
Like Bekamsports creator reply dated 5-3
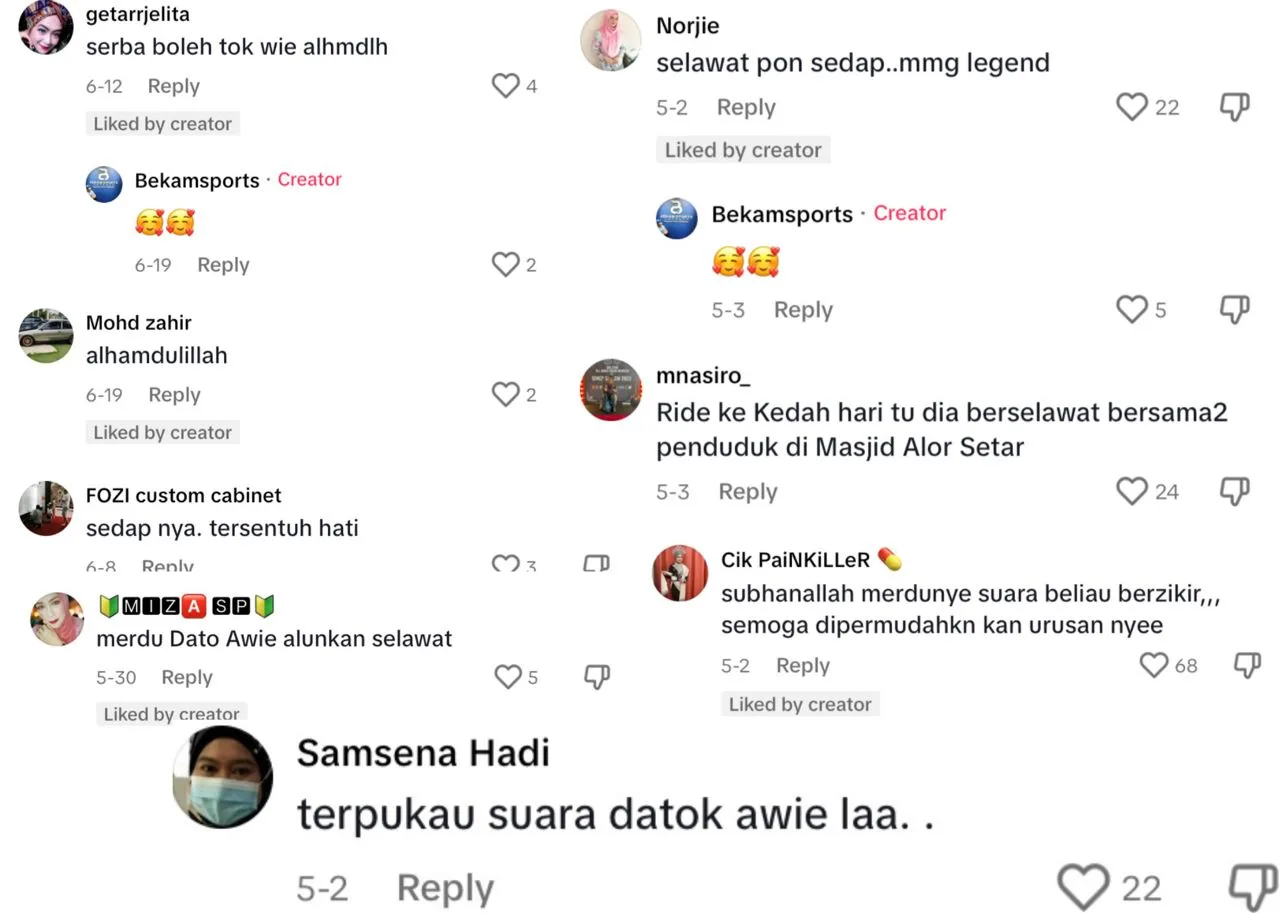click(1132, 310)
